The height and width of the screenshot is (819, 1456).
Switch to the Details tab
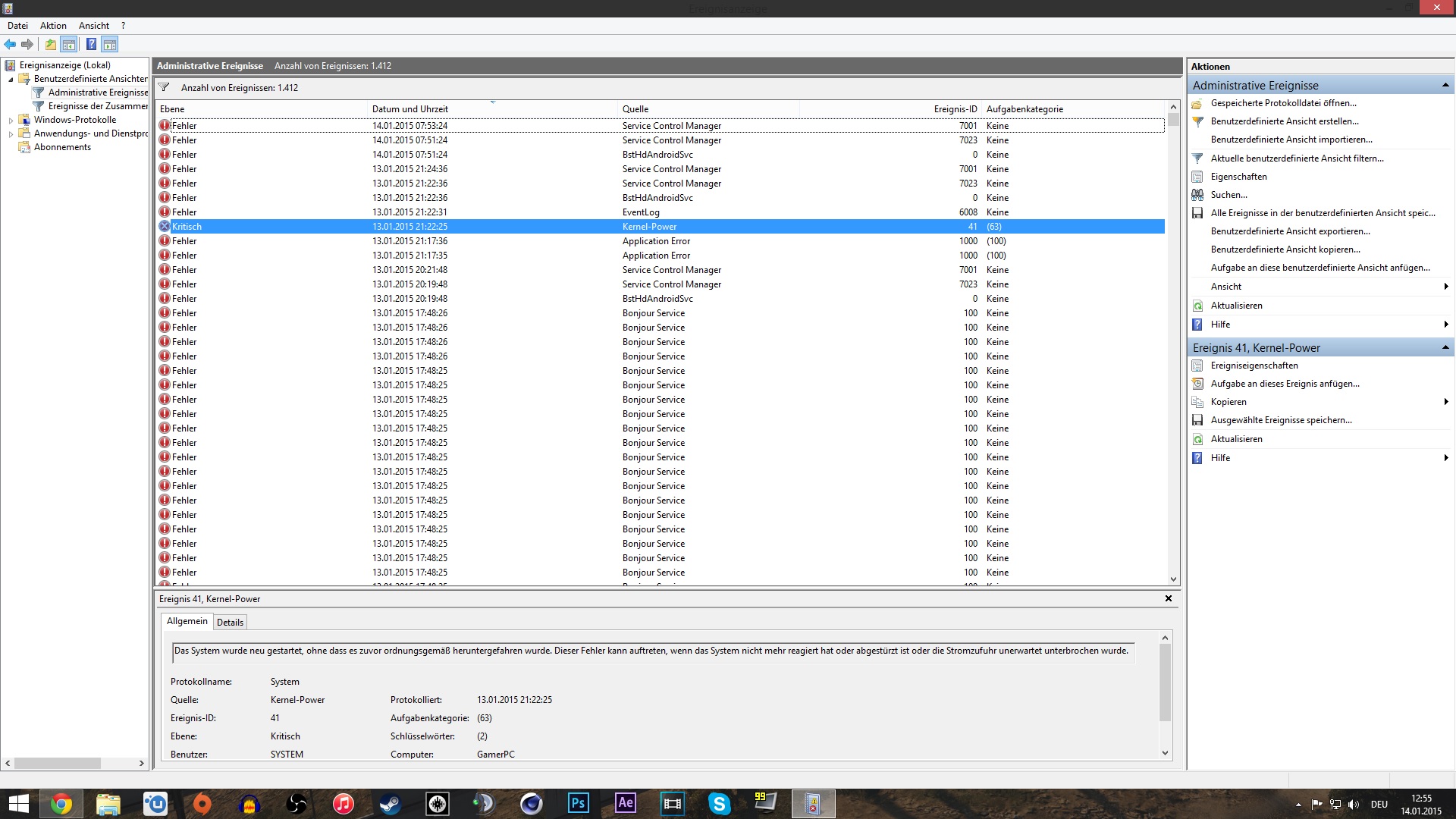click(230, 623)
